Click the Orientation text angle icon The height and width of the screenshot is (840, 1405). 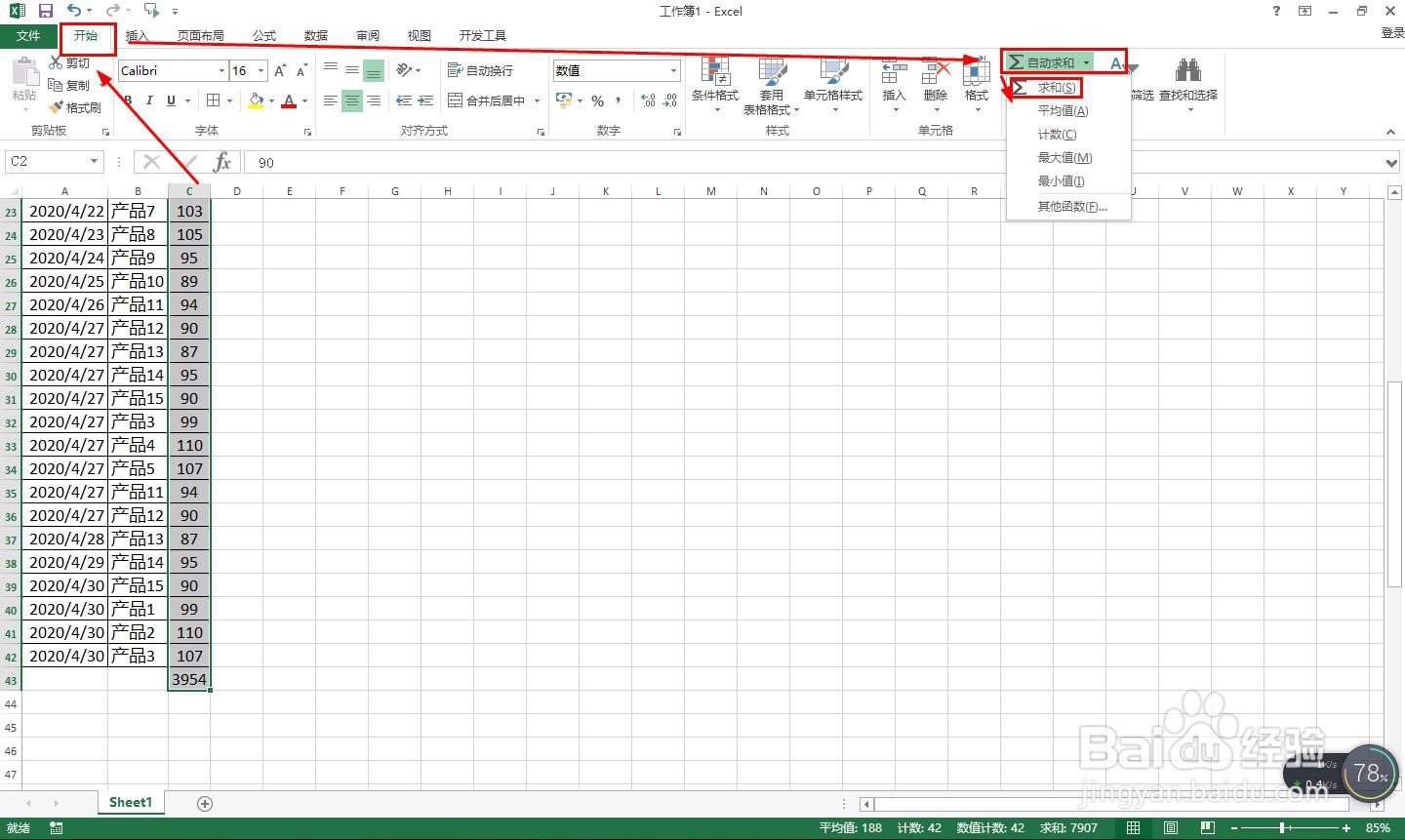(404, 70)
